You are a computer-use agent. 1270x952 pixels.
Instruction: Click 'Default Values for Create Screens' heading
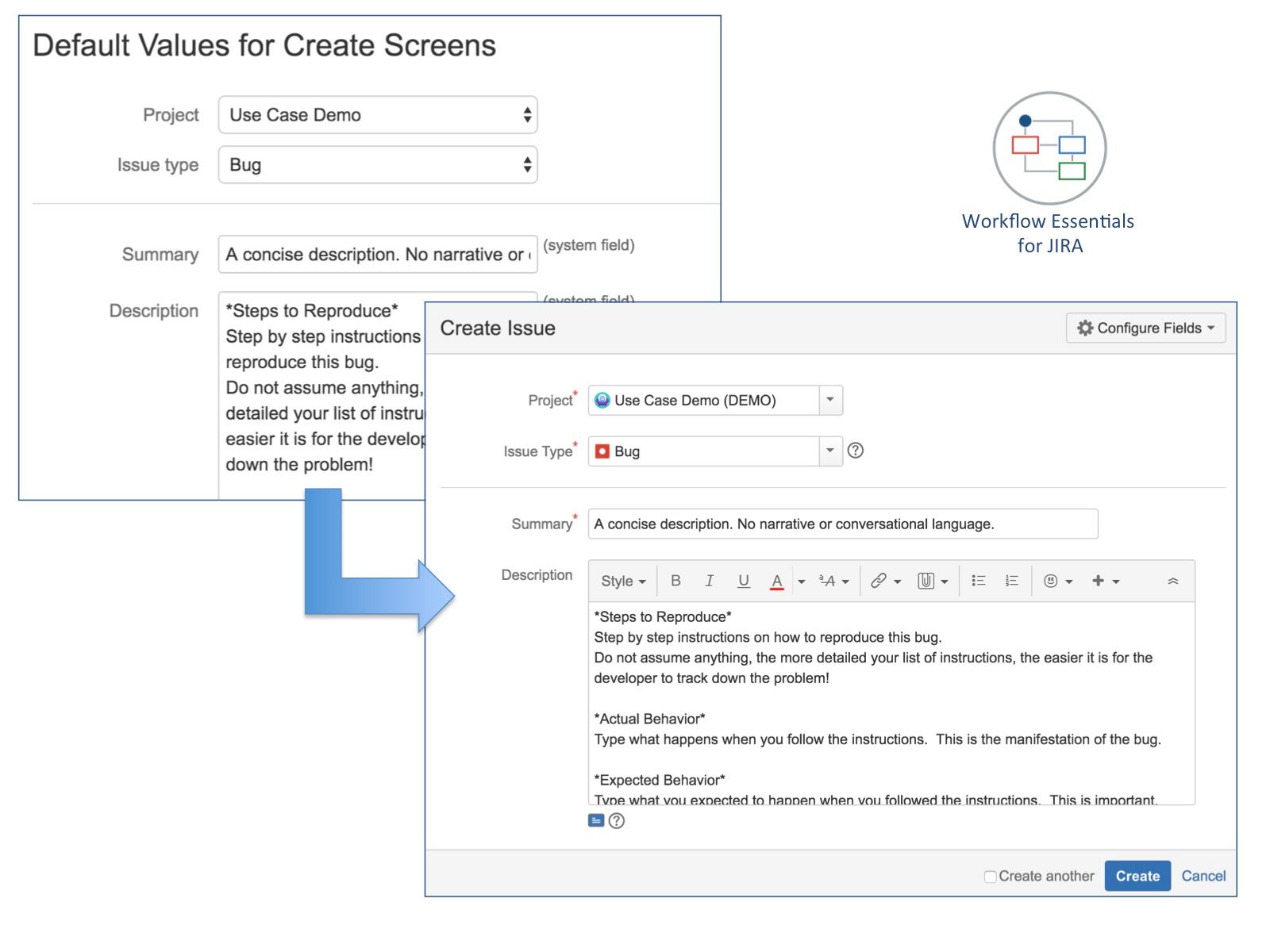coord(264,45)
